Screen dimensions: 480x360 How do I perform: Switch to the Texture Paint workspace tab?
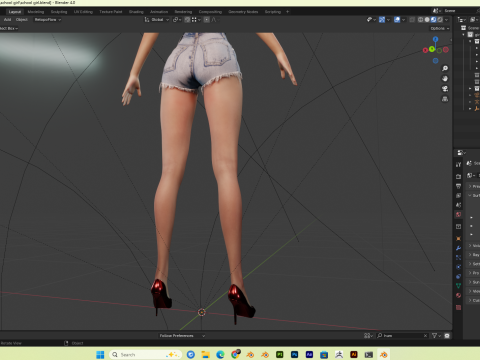111,12
